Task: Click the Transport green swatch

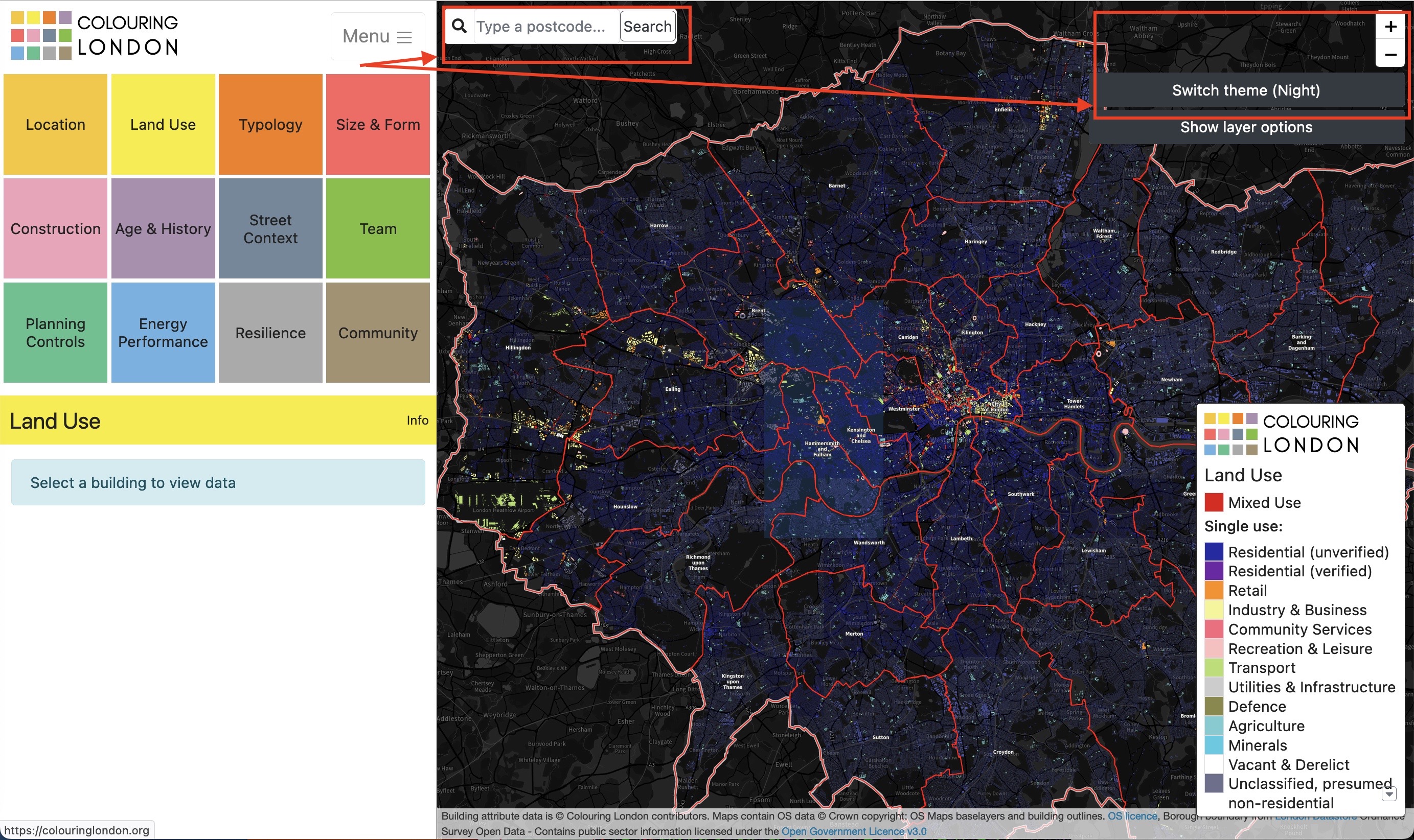Action: point(1214,668)
